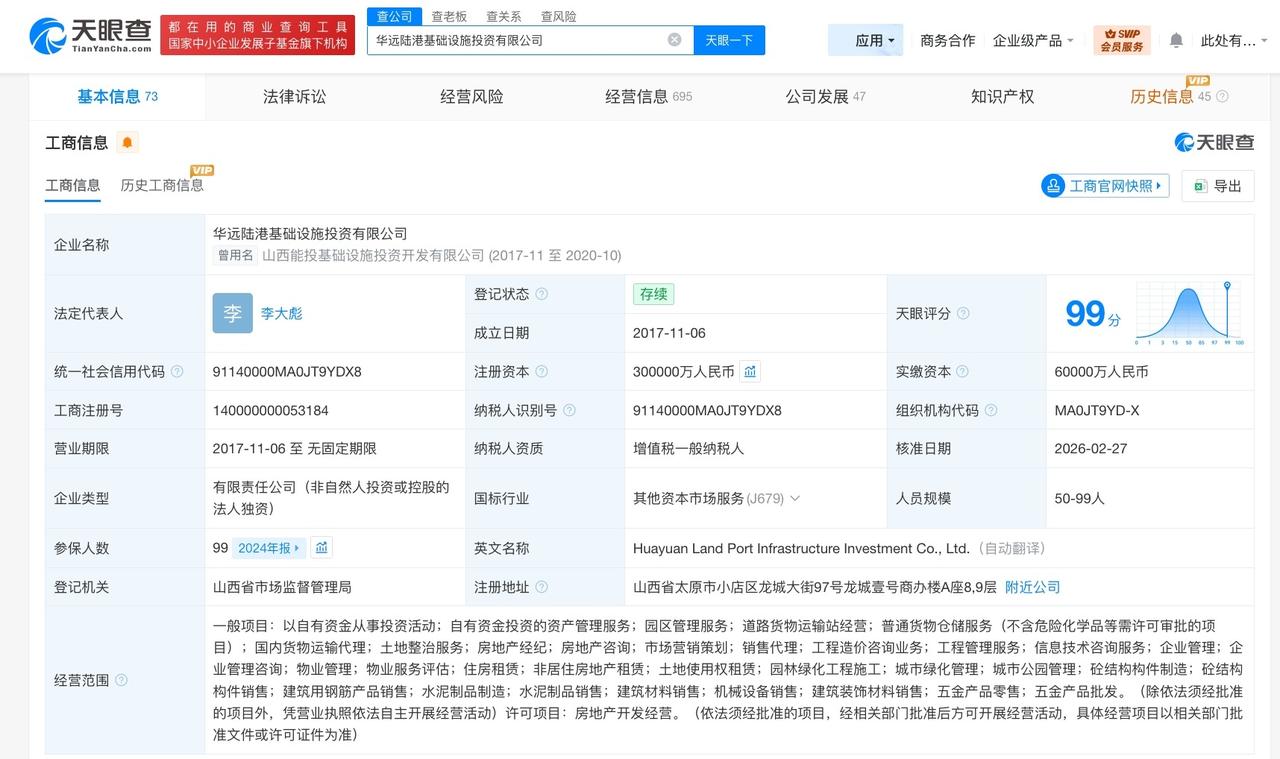This screenshot has width=1280, height=759.
Task: Click help icon beside 天眼评分
Action: click(963, 314)
